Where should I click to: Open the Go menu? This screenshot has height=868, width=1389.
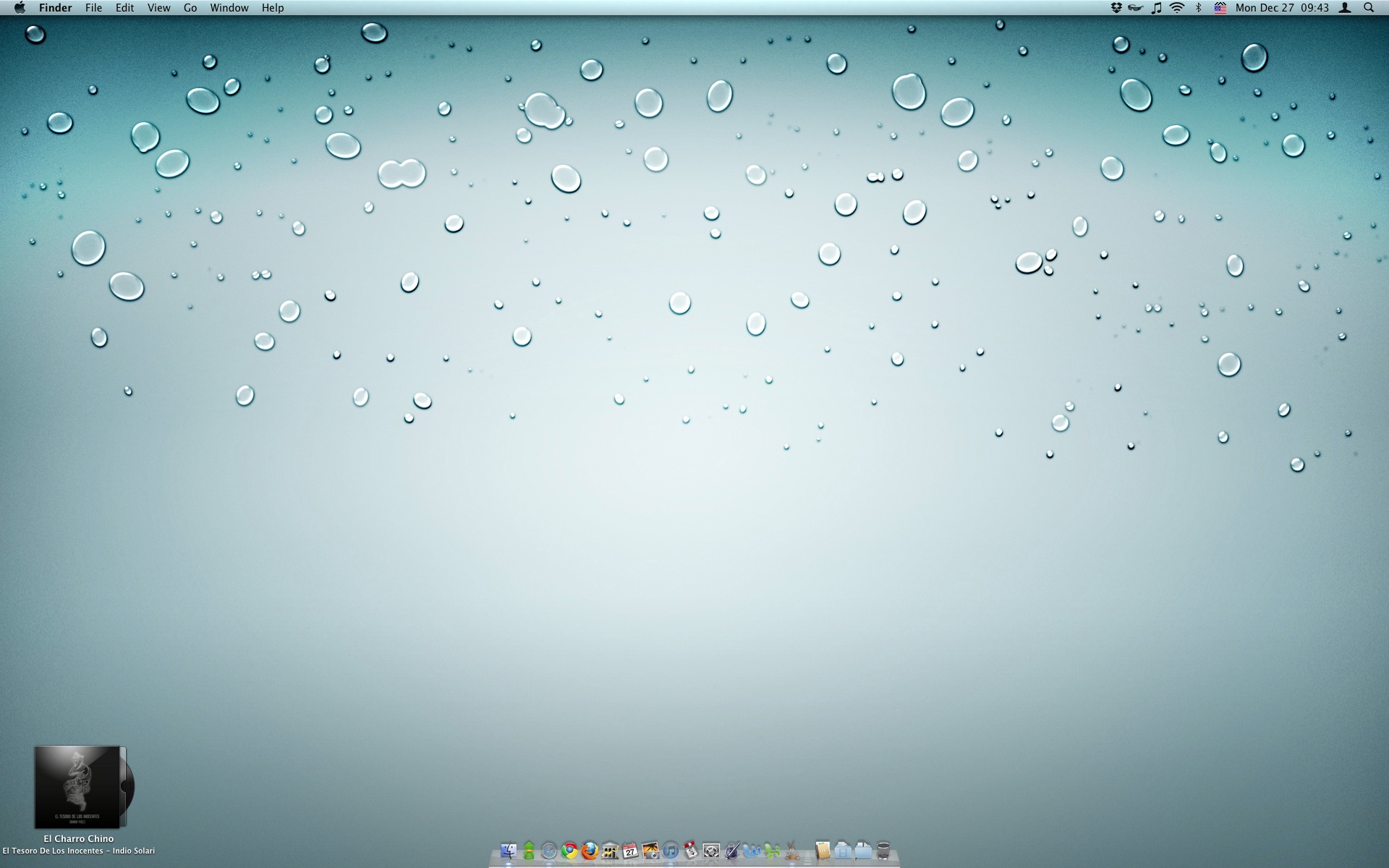[190, 8]
